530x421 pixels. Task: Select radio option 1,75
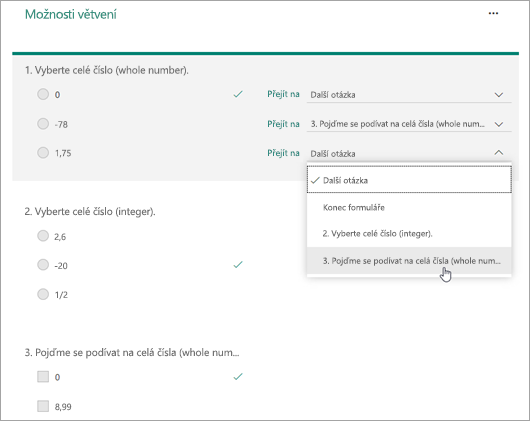pos(43,153)
